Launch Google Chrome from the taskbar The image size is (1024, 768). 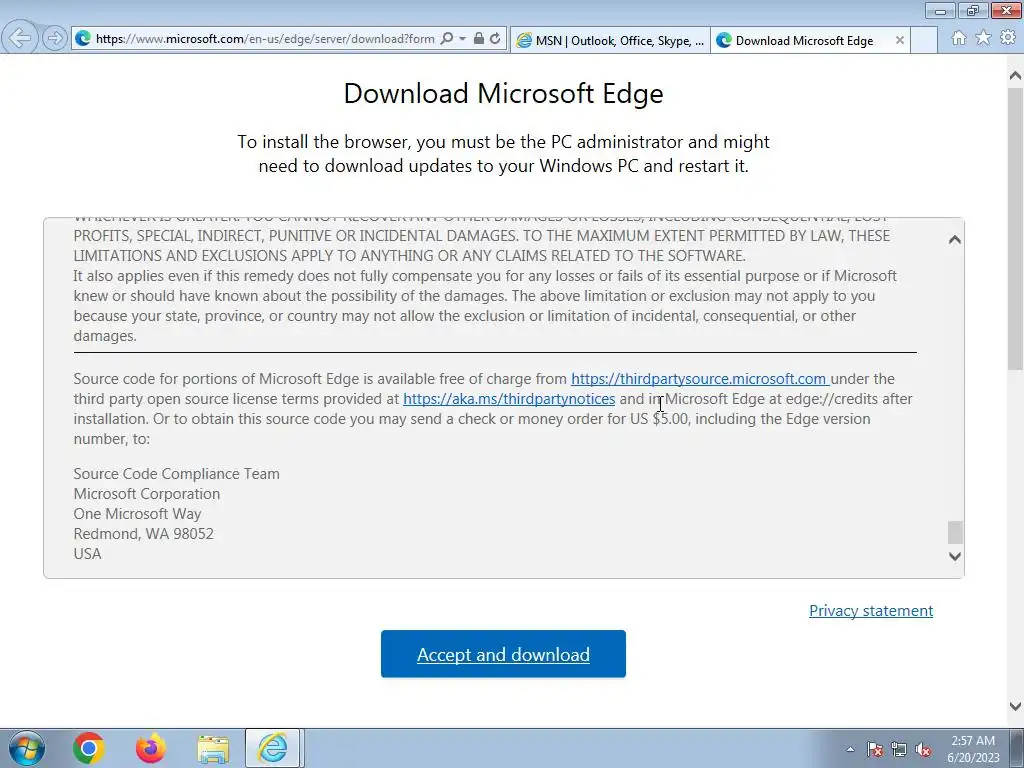pyautogui.click(x=89, y=748)
